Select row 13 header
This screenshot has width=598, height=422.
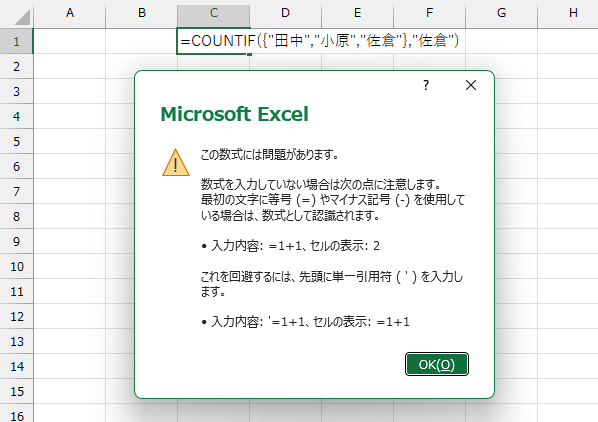[16, 341]
